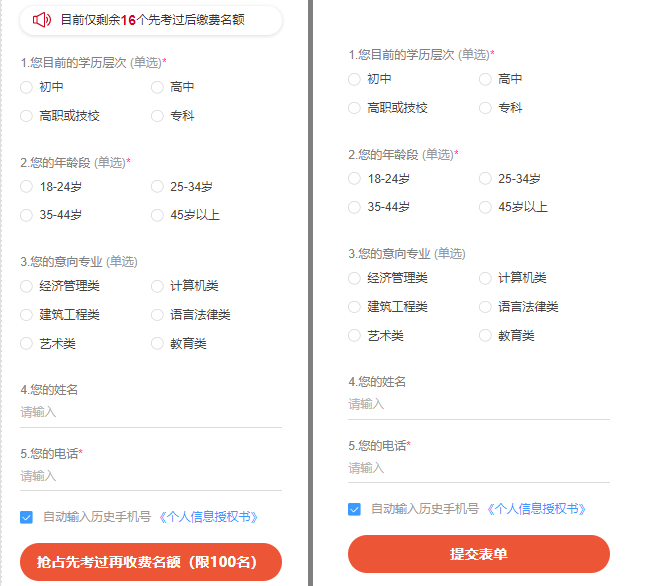Viewport: 652px width, 586px height.
Task: Choose 经济管理类 in the right form
Action: pos(355,278)
